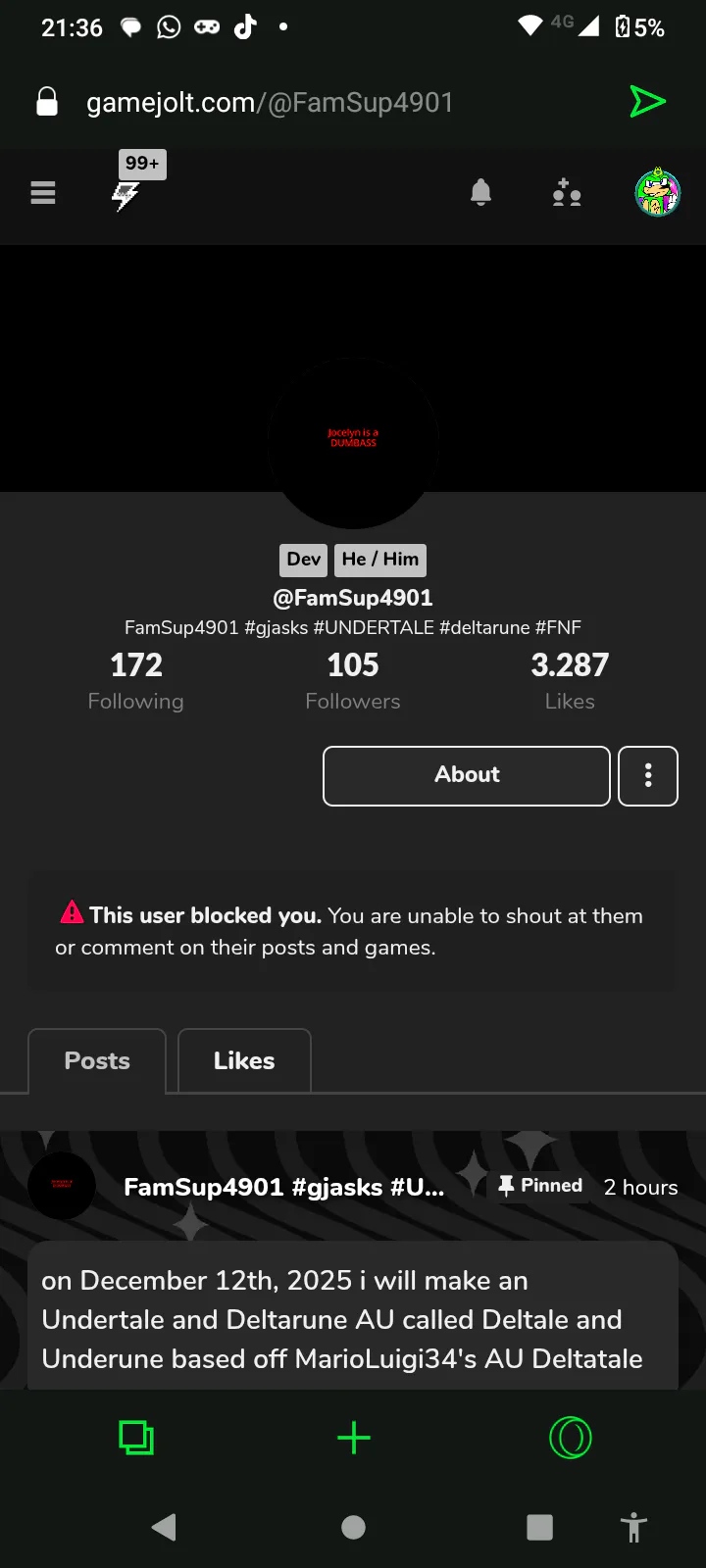Viewport: 706px width, 1568px height.
Task: Open the hamburger navigation menu
Action: (43, 193)
